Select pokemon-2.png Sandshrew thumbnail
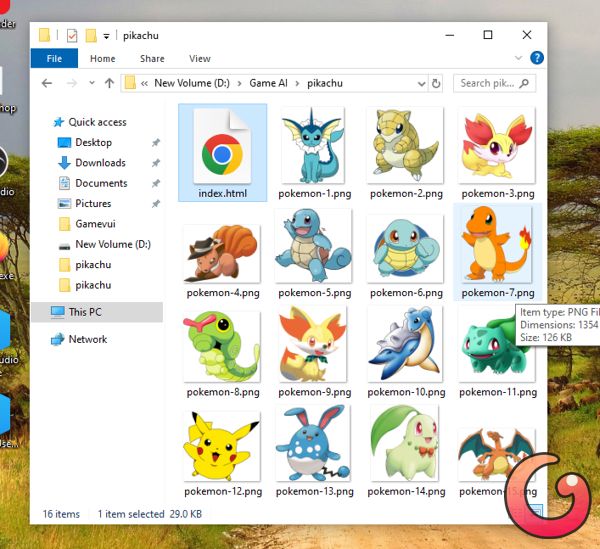 (x=405, y=145)
